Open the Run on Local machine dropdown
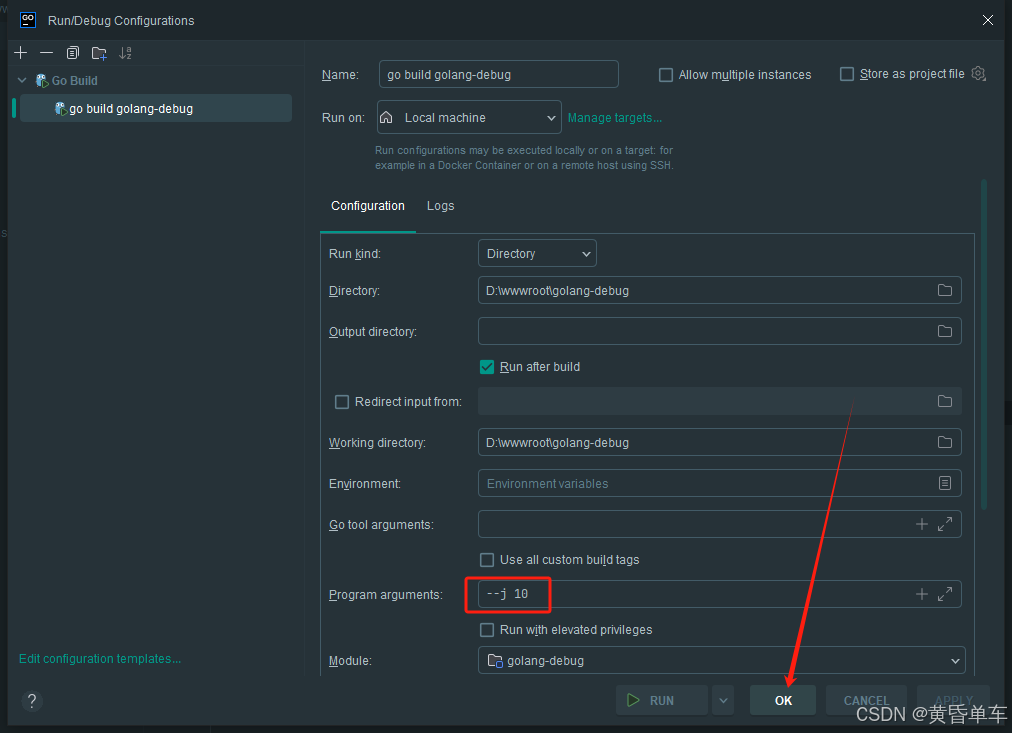Screen dimensions: 1012x733 [x=469, y=118]
